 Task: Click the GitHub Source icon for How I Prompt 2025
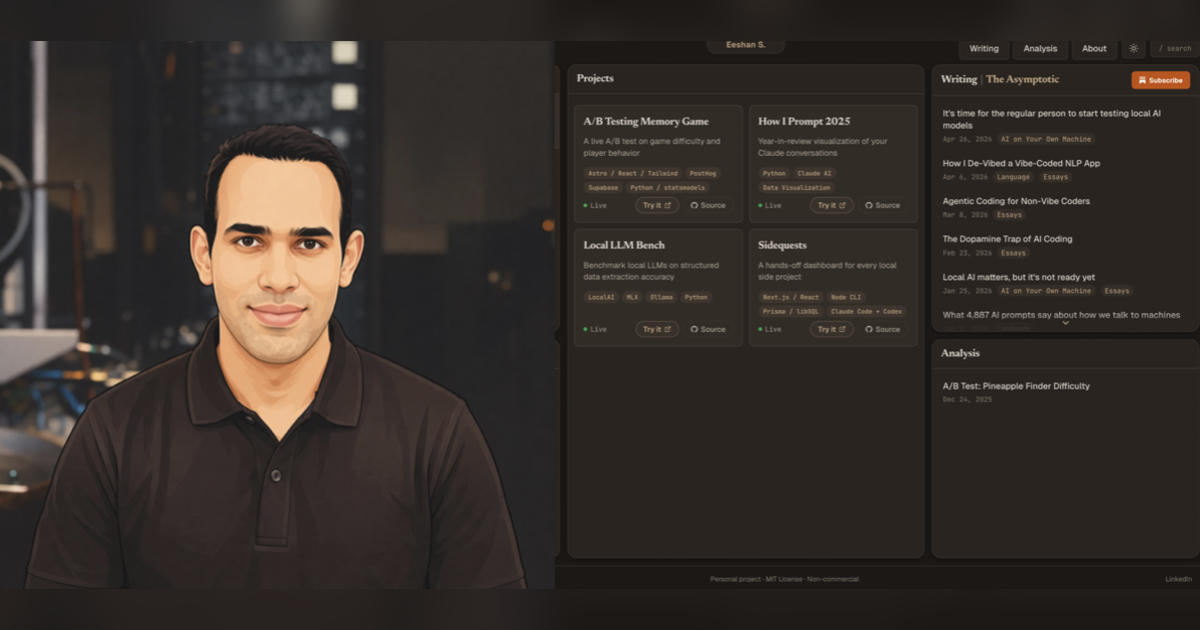[869, 205]
